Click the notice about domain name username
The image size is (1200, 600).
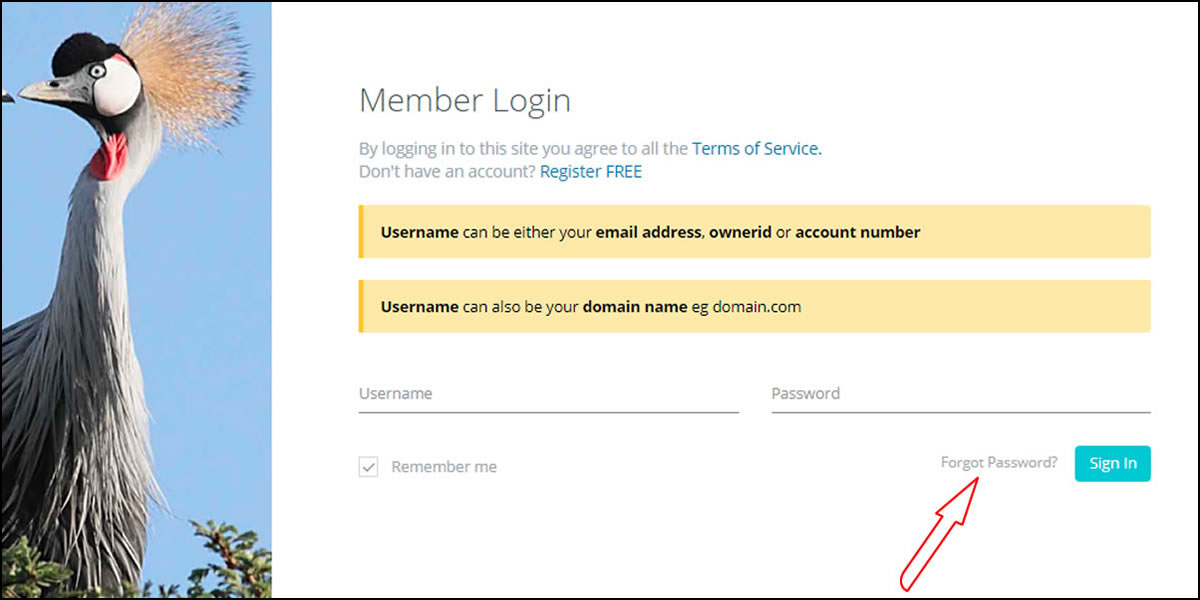[x=754, y=307]
